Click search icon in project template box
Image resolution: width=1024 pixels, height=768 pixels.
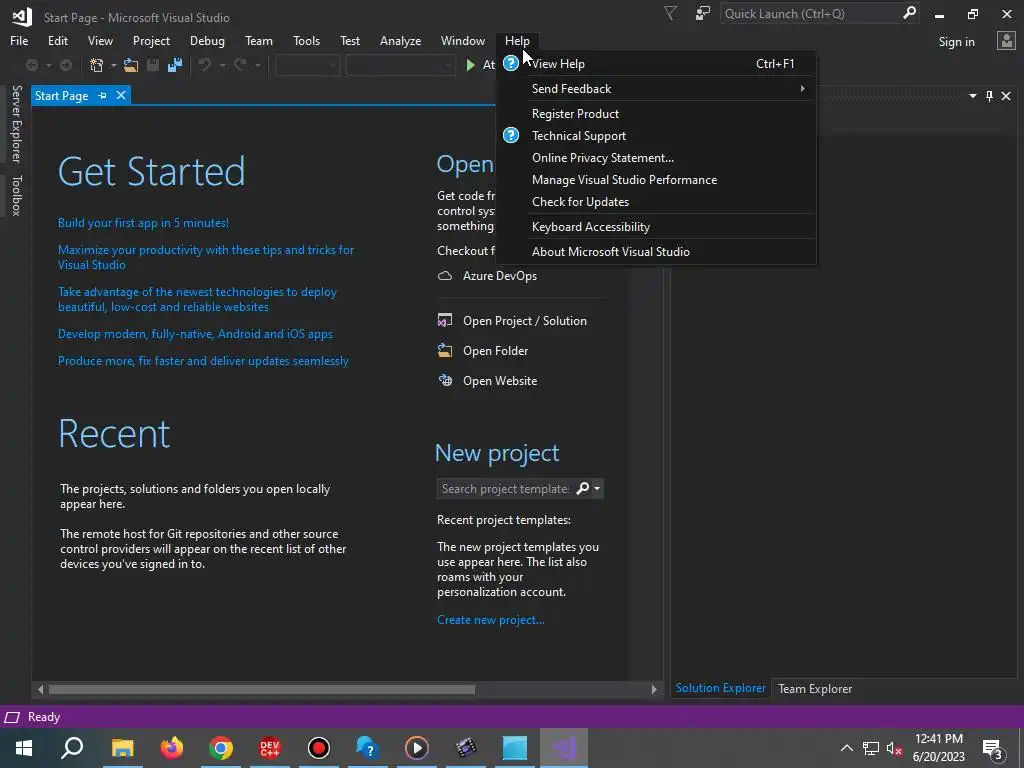click(583, 488)
